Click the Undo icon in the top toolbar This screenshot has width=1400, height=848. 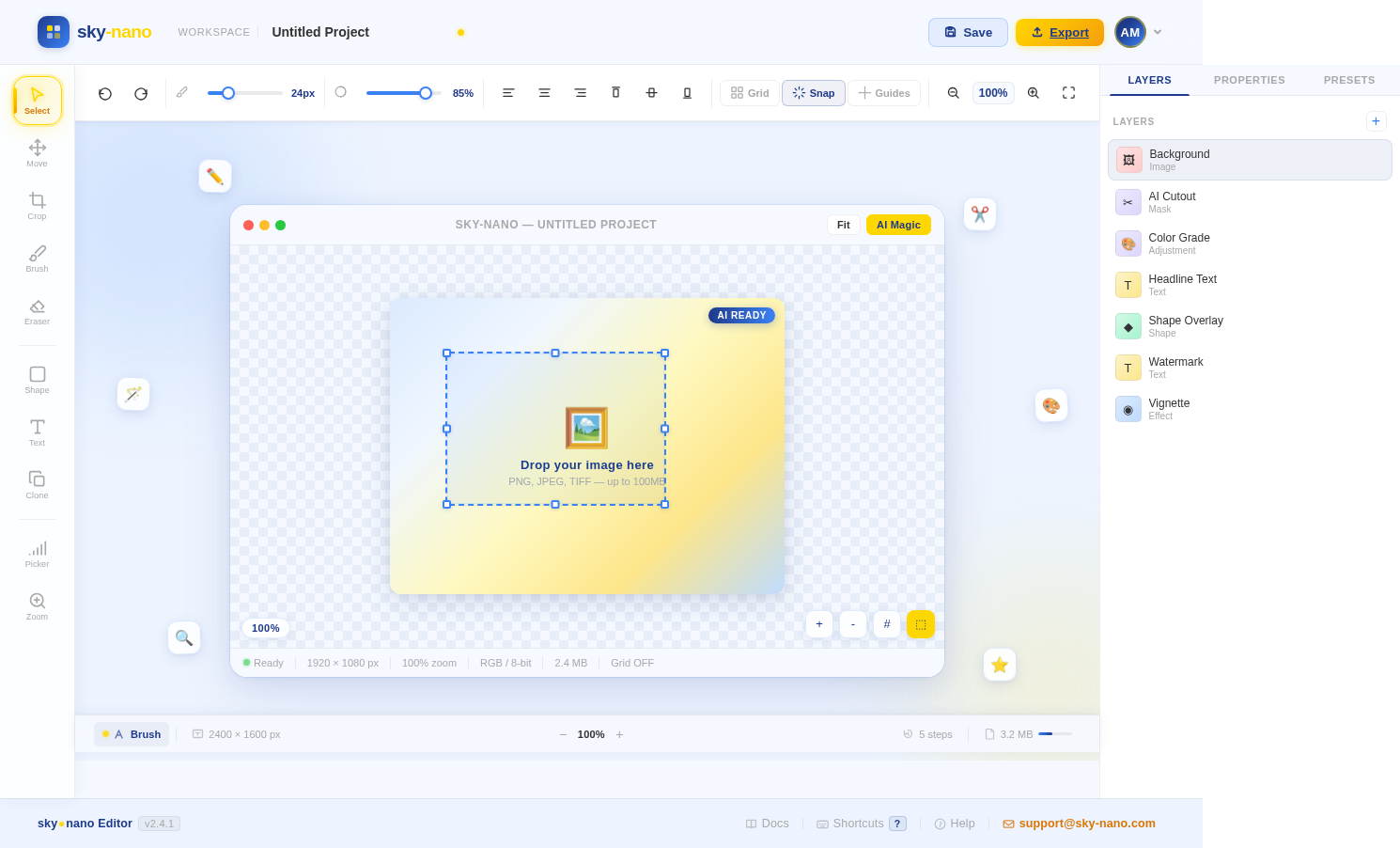pos(104,93)
